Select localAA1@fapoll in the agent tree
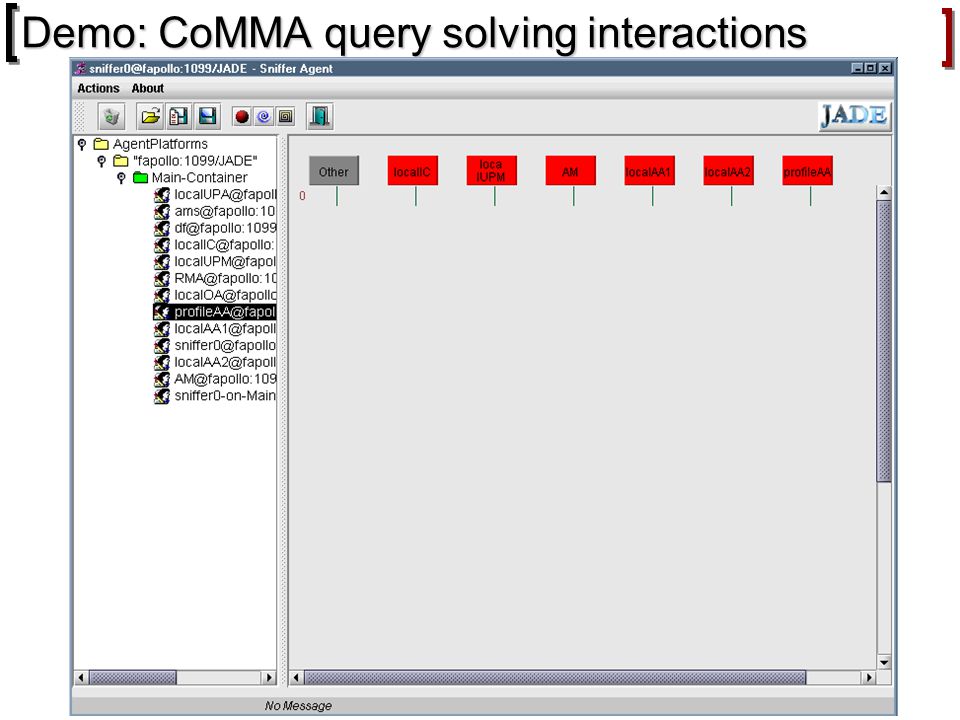Image resolution: width=960 pixels, height=720 pixels. pyautogui.click(x=214, y=329)
